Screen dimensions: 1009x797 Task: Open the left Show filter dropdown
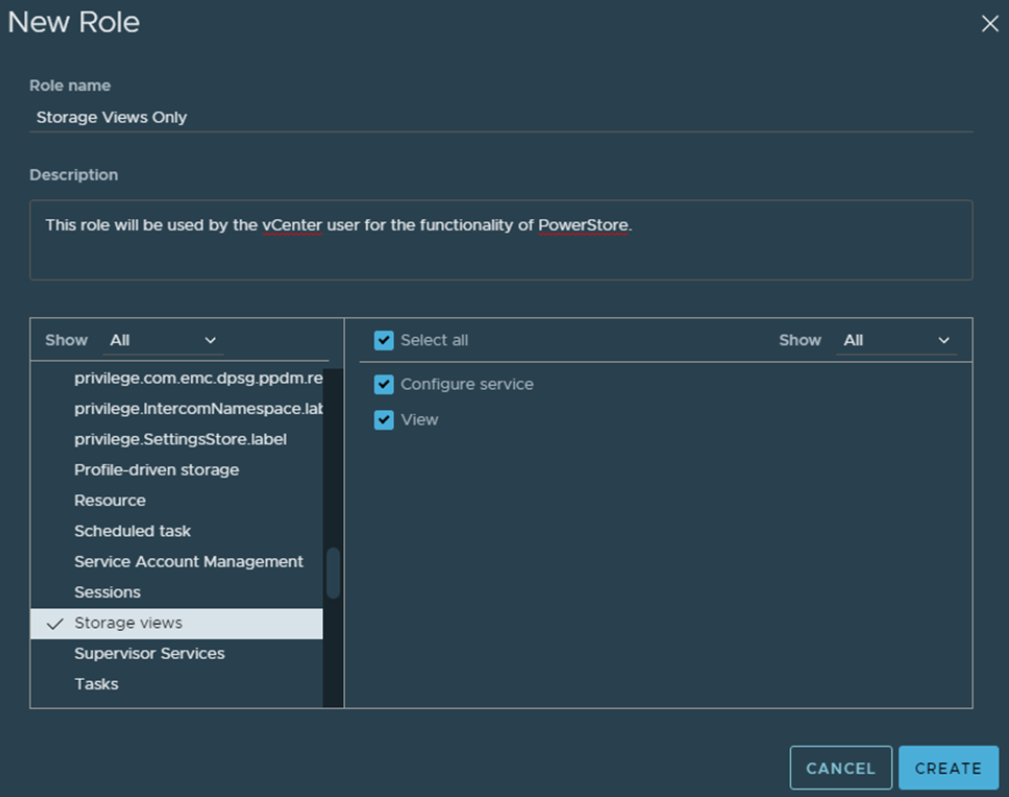pyautogui.click(x=163, y=341)
